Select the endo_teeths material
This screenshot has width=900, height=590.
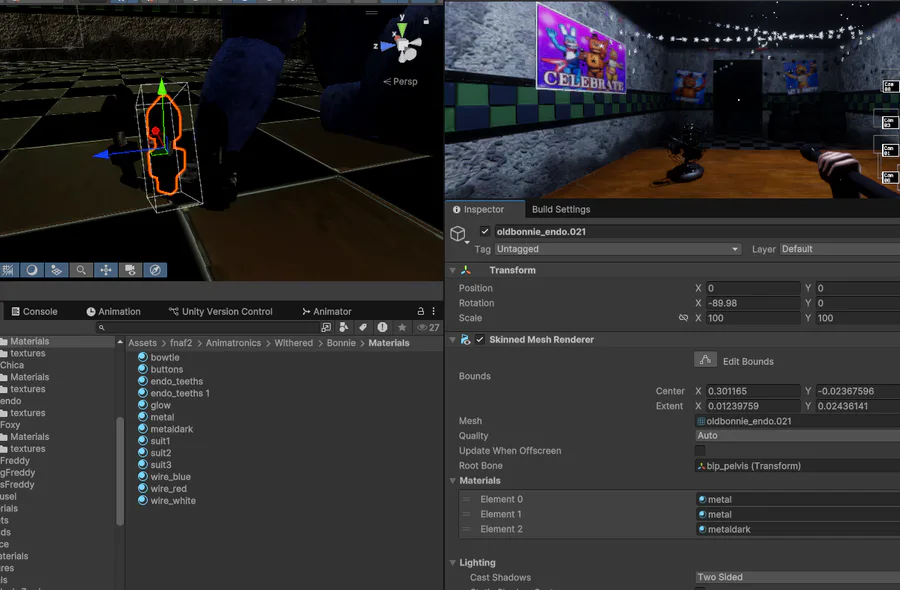(170, 381)
